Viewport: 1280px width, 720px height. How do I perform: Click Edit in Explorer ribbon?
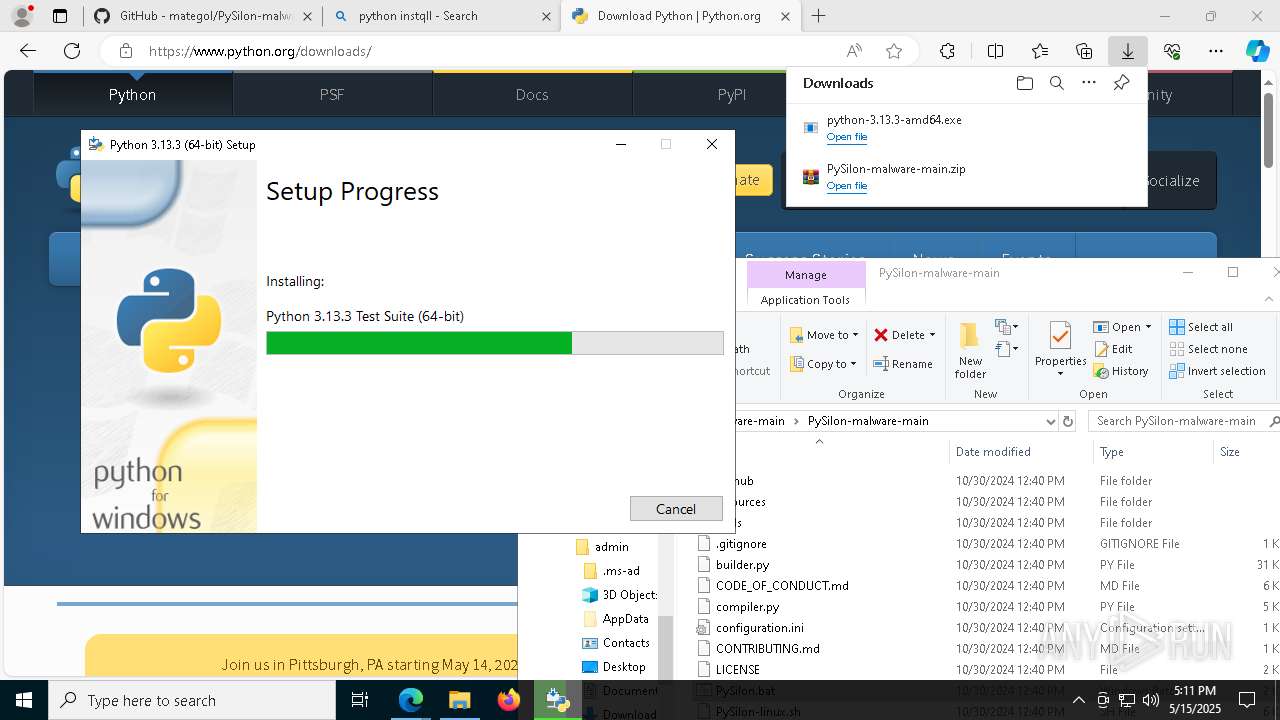pos(1113,349)
